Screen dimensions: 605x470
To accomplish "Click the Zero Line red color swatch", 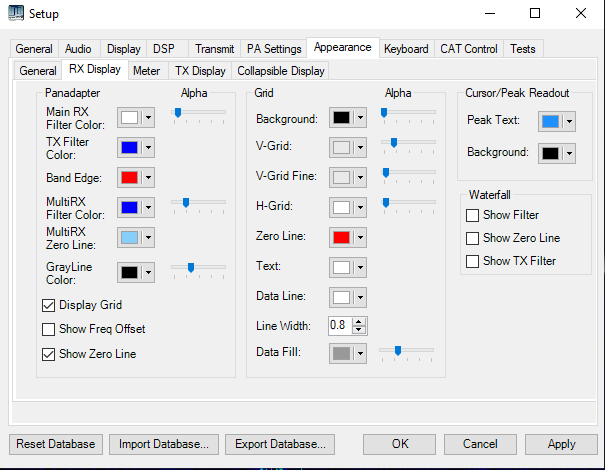I will pos(341,237).
